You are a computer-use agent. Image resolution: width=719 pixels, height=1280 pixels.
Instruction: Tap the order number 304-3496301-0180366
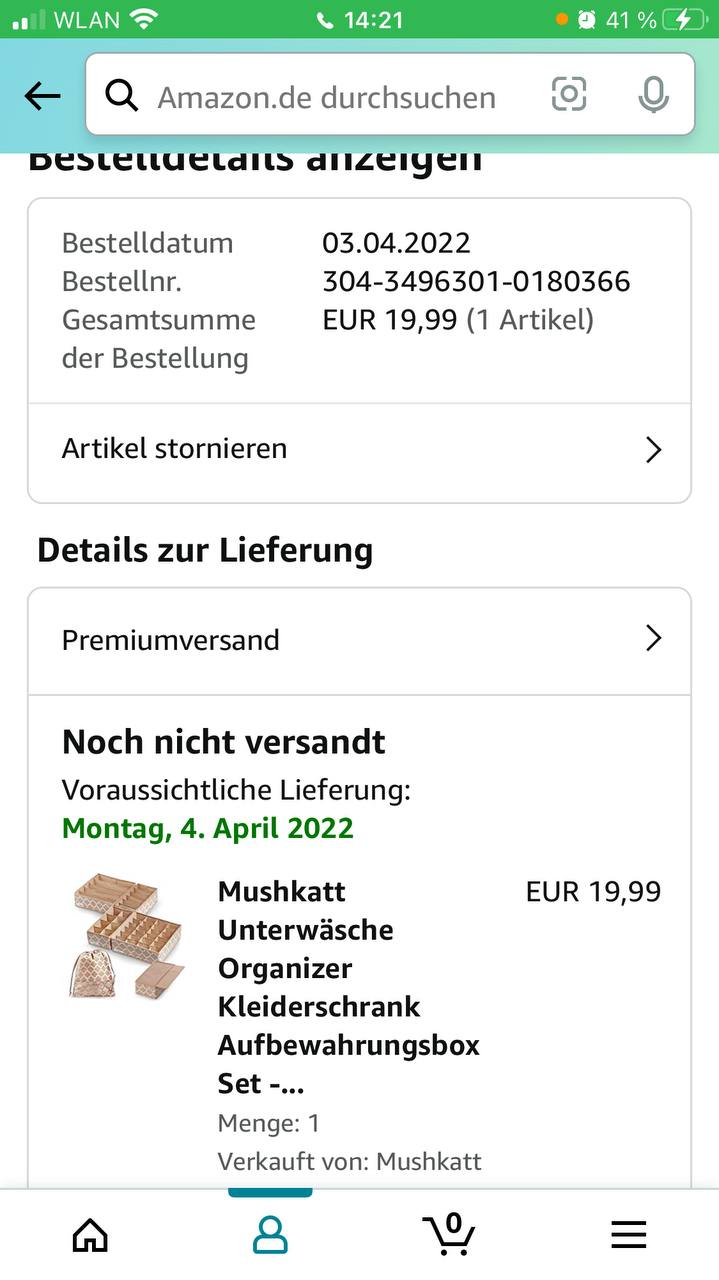click(476, 281)
